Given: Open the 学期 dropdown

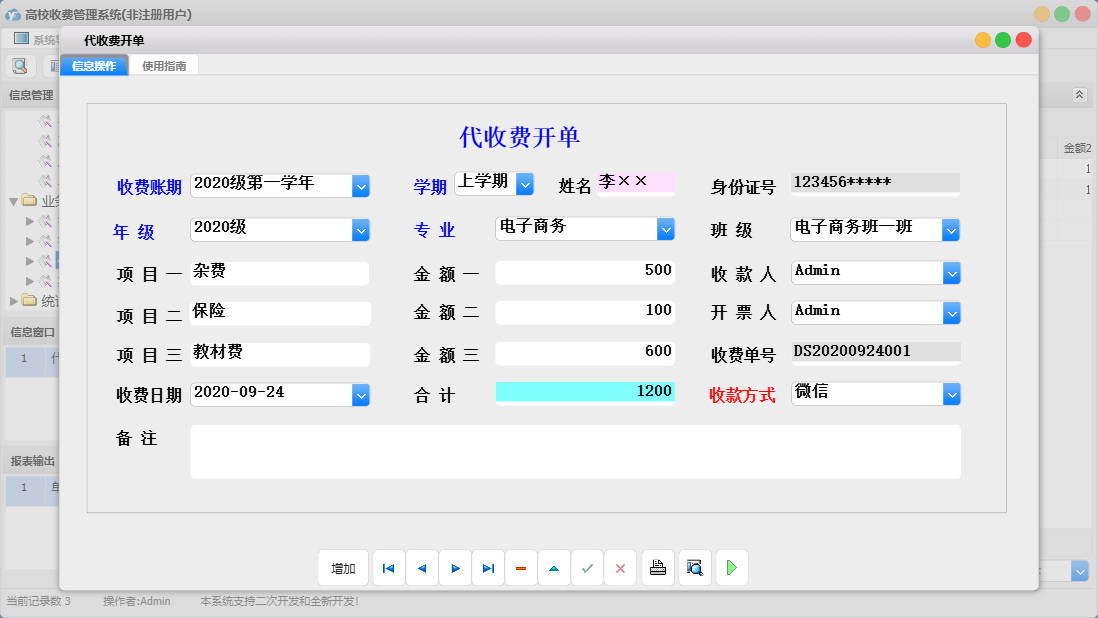Looking at the screenshot, I should [526, 183].
